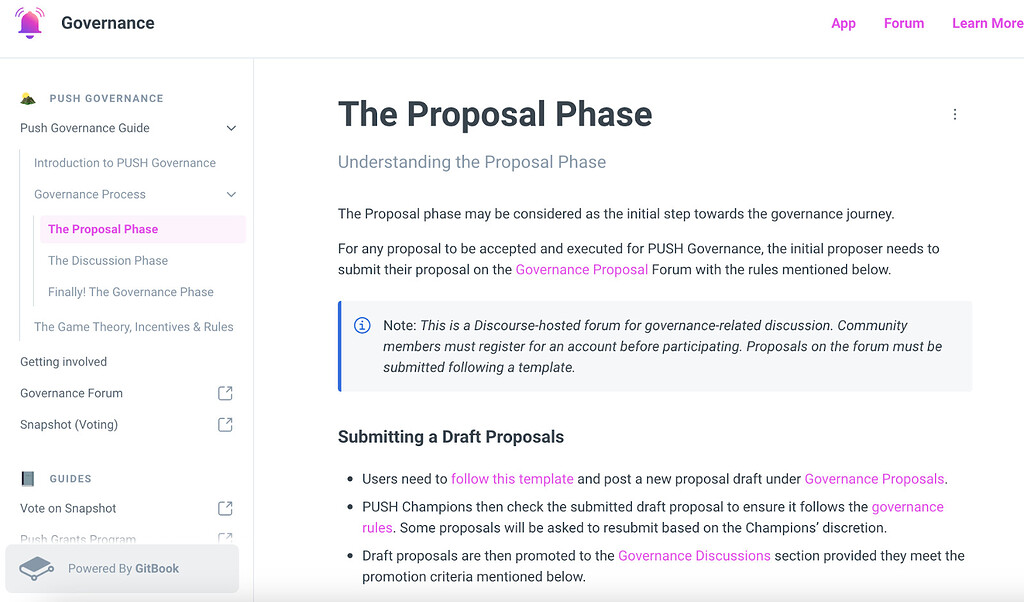Click the Learn More navigation link

click(987, 23)
